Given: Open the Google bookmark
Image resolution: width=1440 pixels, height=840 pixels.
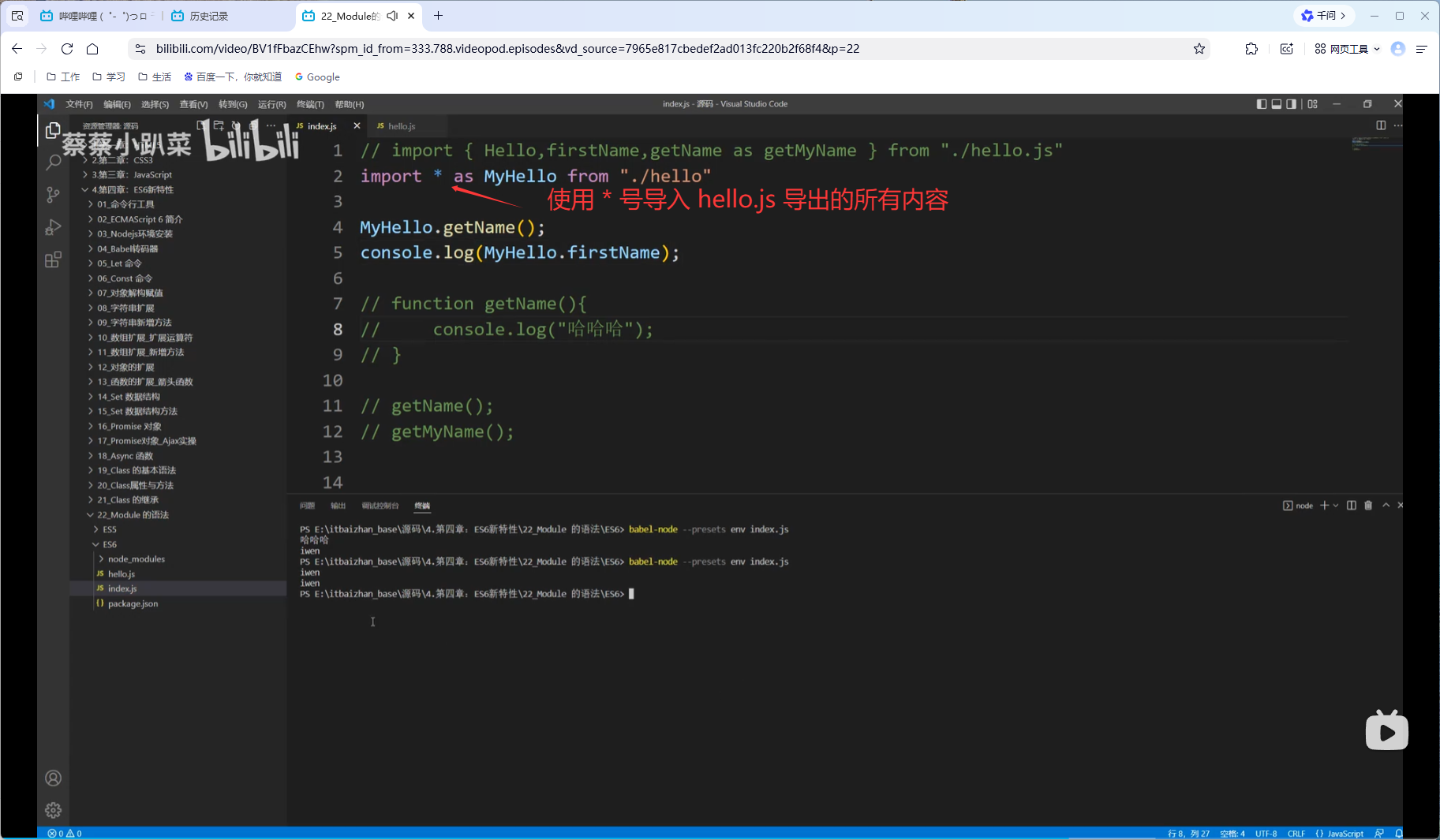Looking at the screenshot, I should pyautogui.click(x=317, y=77).
